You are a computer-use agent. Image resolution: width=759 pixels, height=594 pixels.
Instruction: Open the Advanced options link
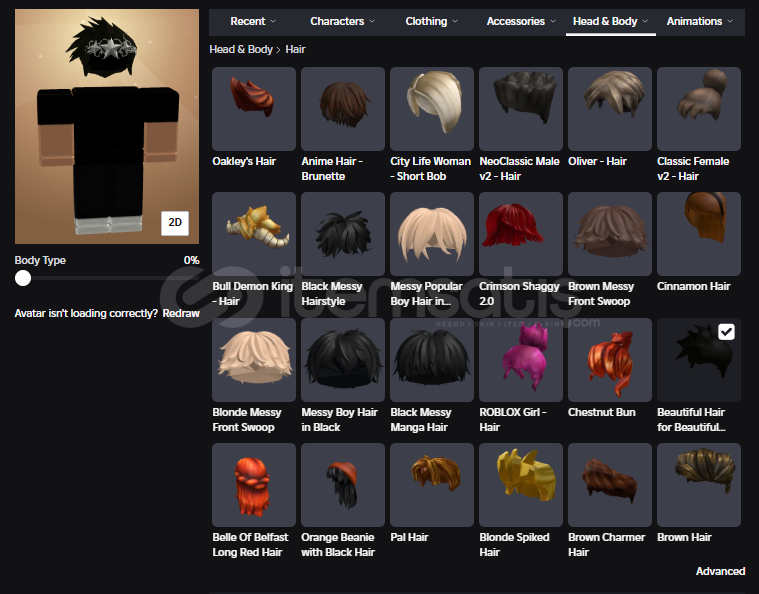click(720, 571)
